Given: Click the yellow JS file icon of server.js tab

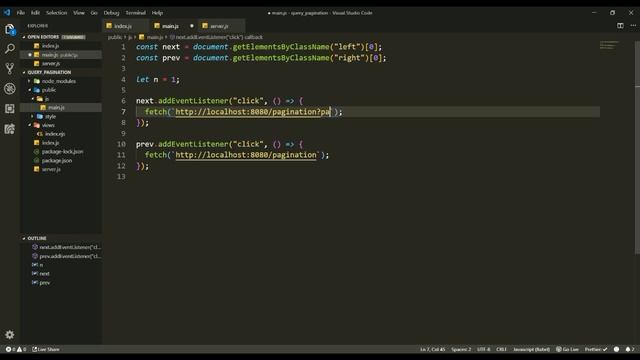Looking at the screenshot, I should 205,26.
